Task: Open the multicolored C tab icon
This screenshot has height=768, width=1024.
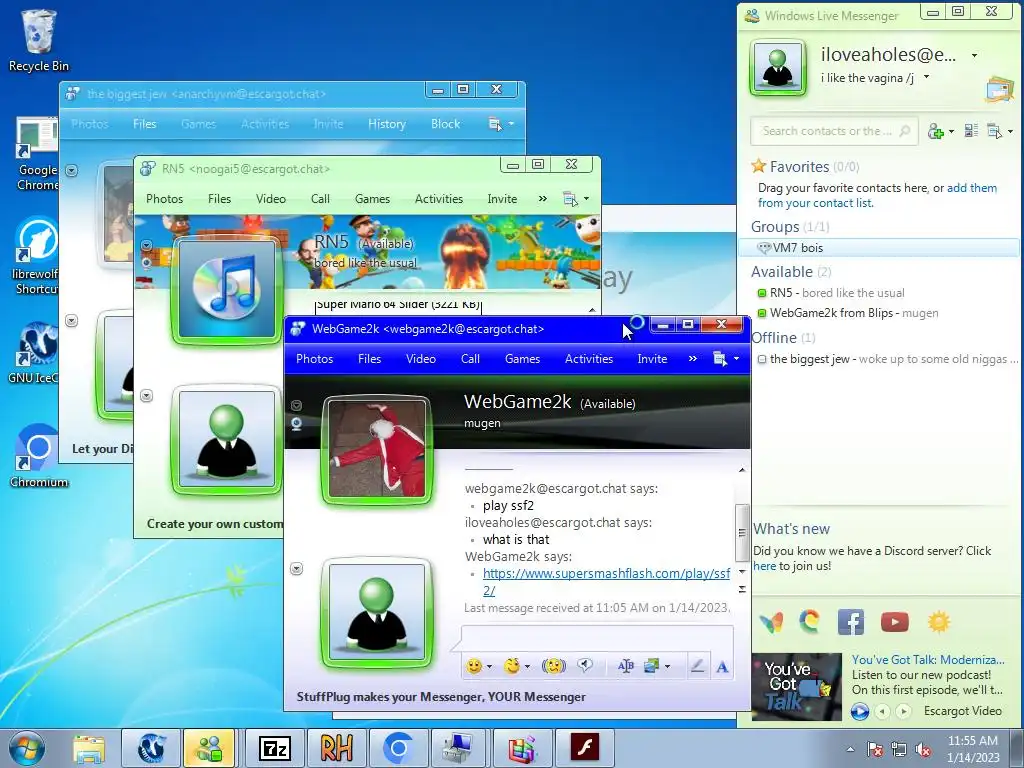Action: [810, 621]
